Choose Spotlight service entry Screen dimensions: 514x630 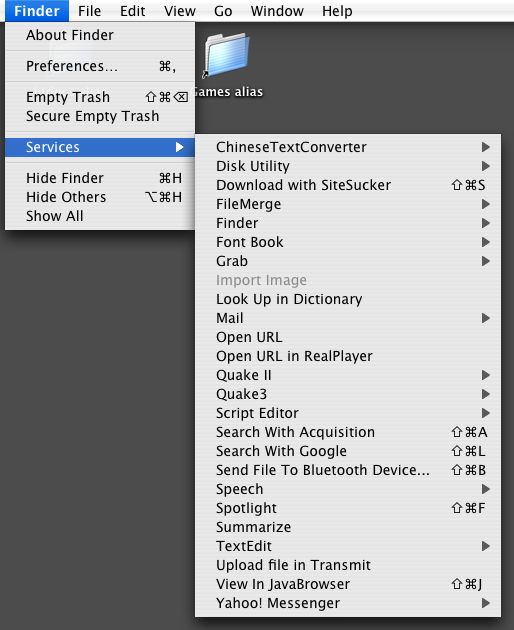coord(348,508)
